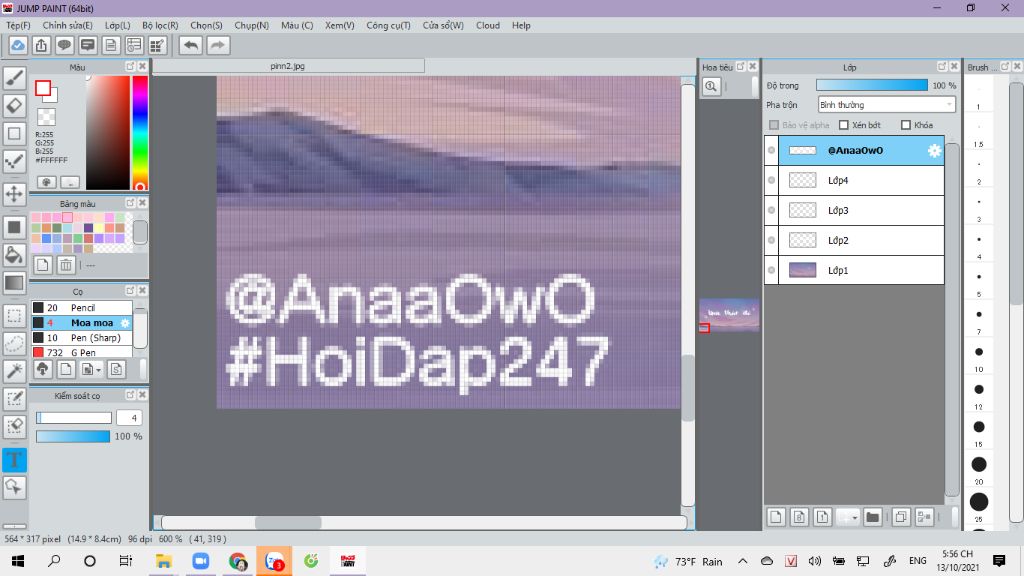1024x576 pixels.
Task: Open settings gear of @AnaaOwO layer
Action: (935, 151)
